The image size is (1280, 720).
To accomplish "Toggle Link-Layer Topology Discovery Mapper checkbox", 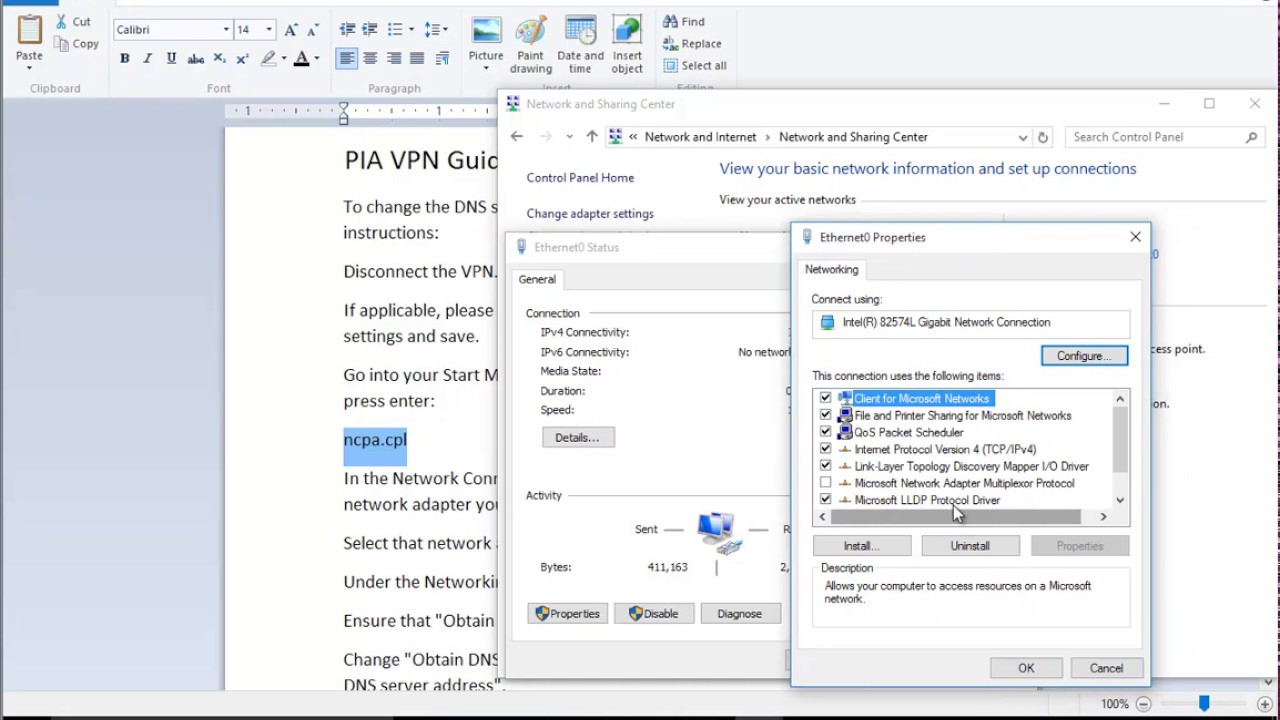I will click(825, 466).
